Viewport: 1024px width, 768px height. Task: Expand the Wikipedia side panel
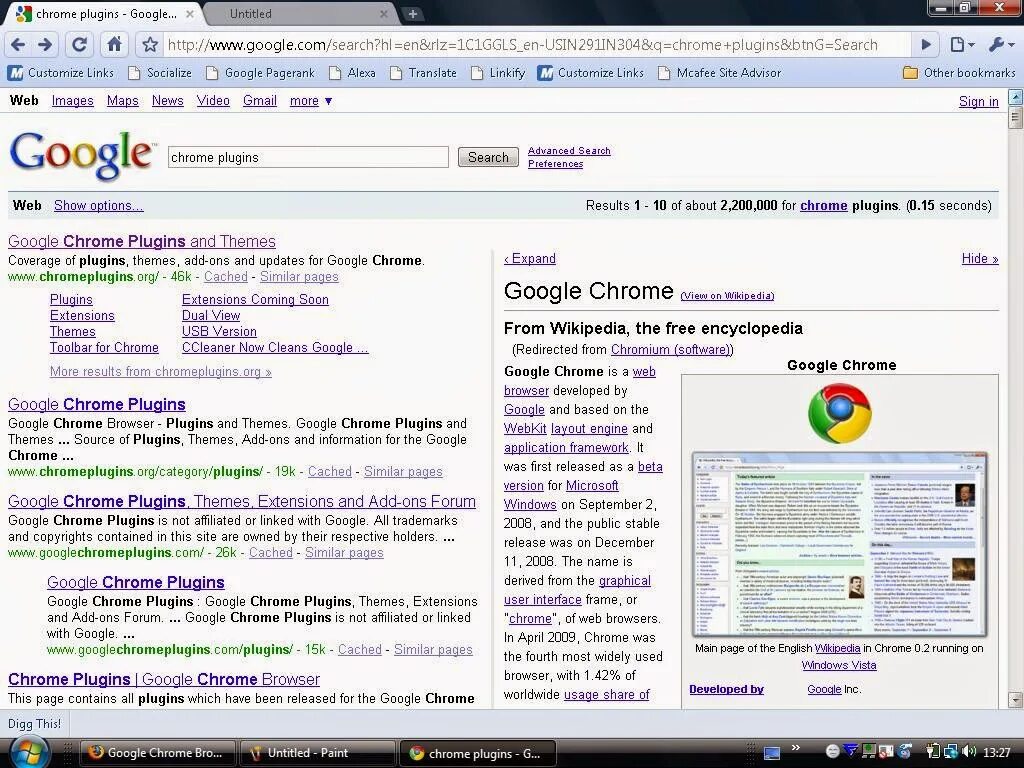tap(530, 259)
